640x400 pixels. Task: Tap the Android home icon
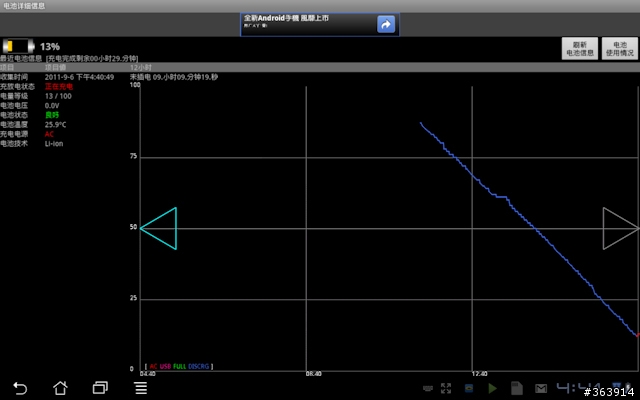click(60, 387)
